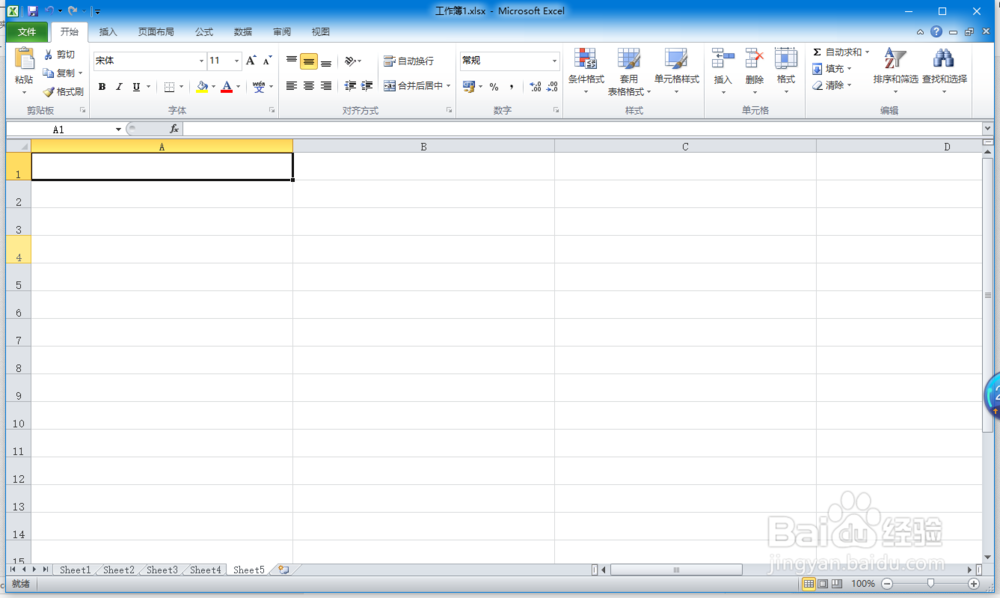
Task: Expand the formula bar
Action: pyautogui.click(x=987, y=129)
